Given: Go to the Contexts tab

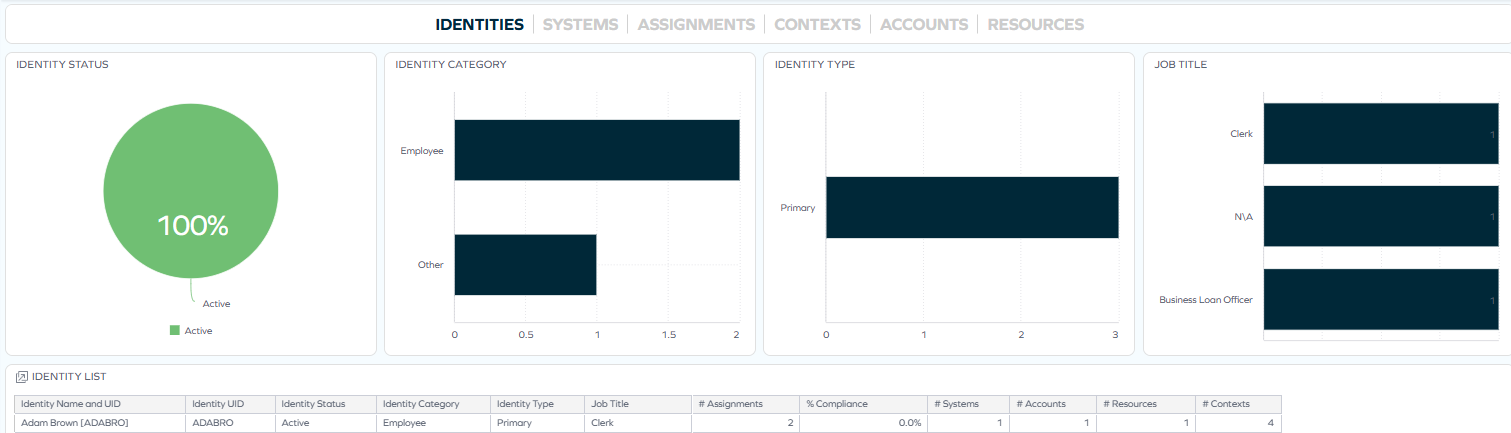Looking at the screenshot, I should [817, 24].
